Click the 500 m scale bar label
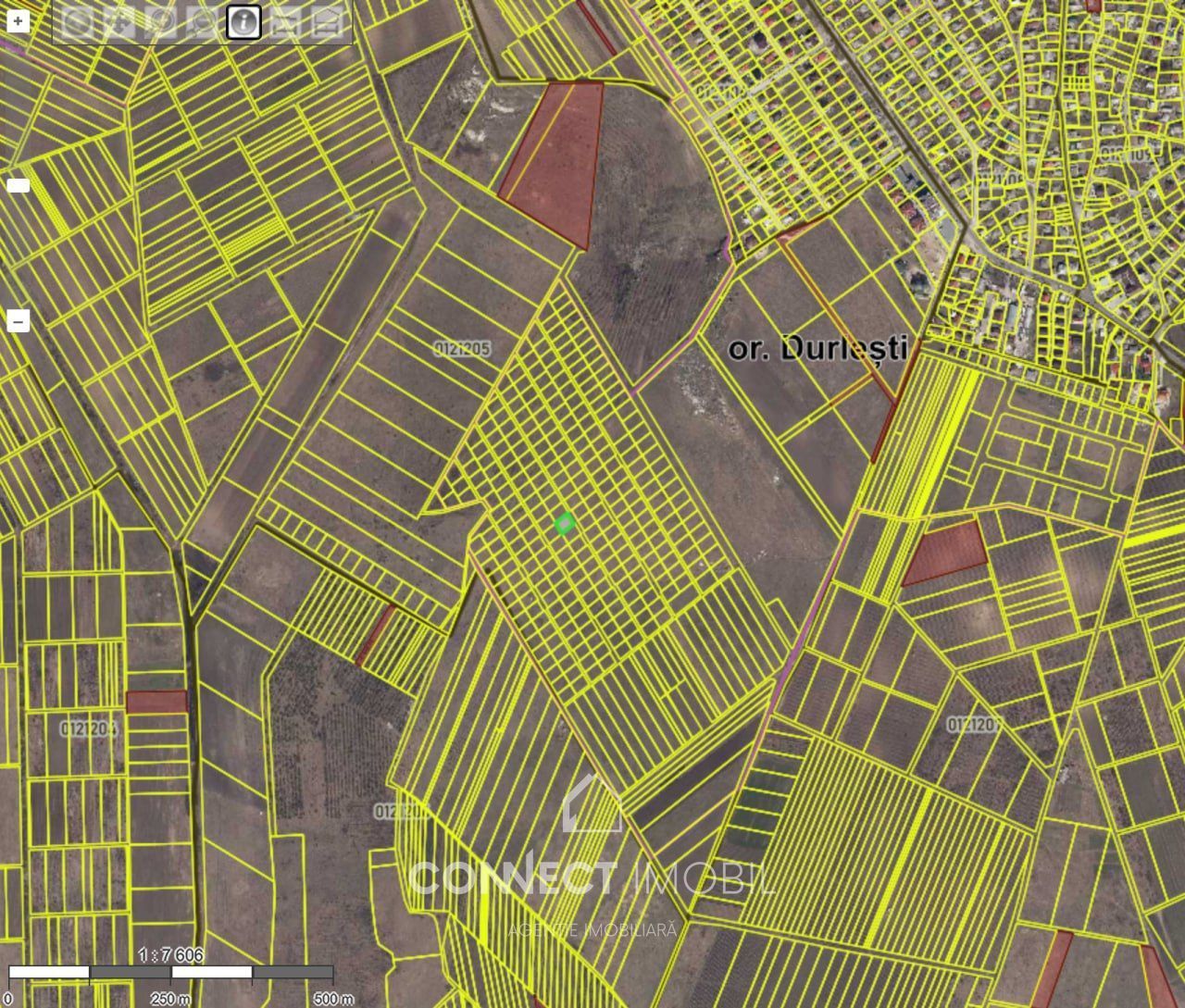 point(333,999)
